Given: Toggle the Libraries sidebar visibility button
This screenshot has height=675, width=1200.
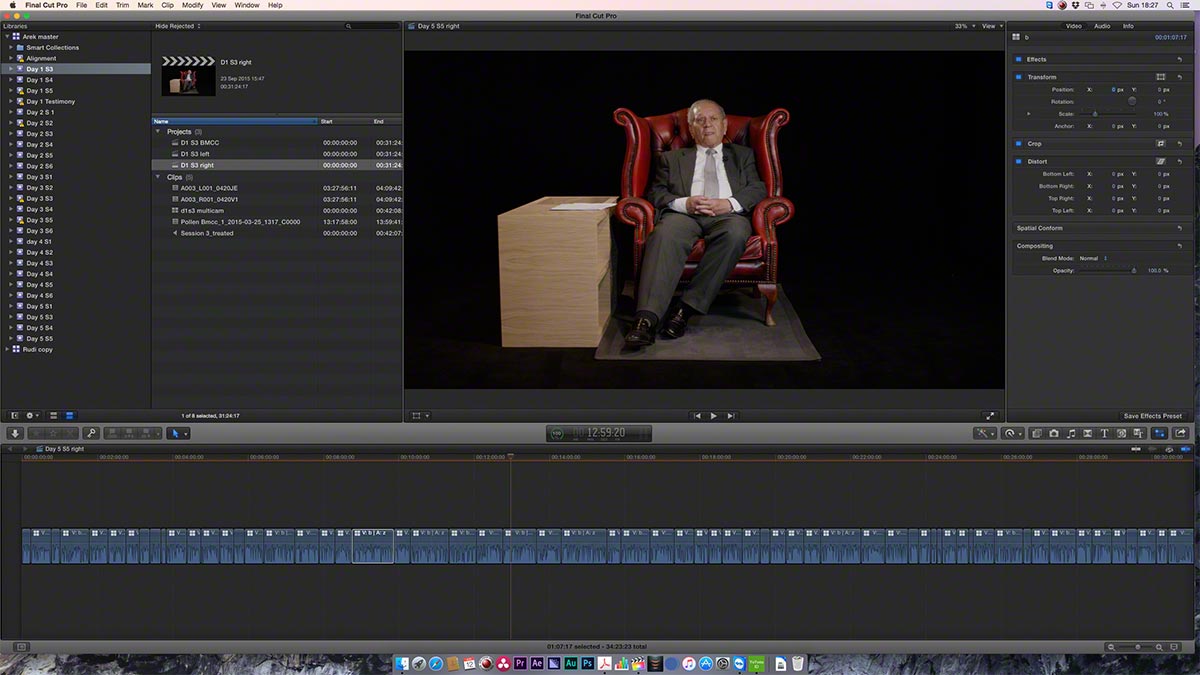Looking at the screenshot, I should point(14,415).
